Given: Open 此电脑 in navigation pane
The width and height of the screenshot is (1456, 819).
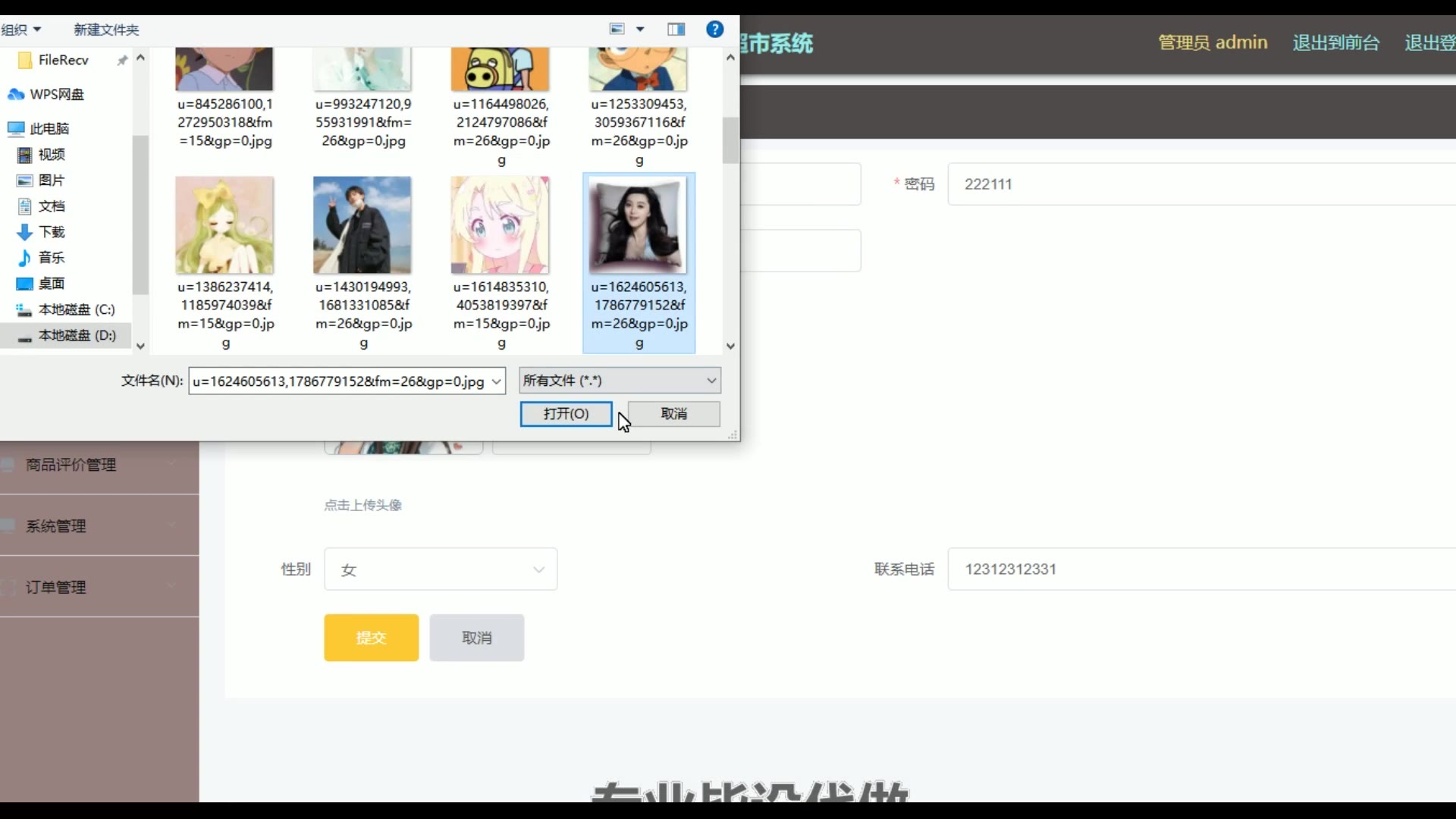Looking at the screenshot, I should pos(49,129).
